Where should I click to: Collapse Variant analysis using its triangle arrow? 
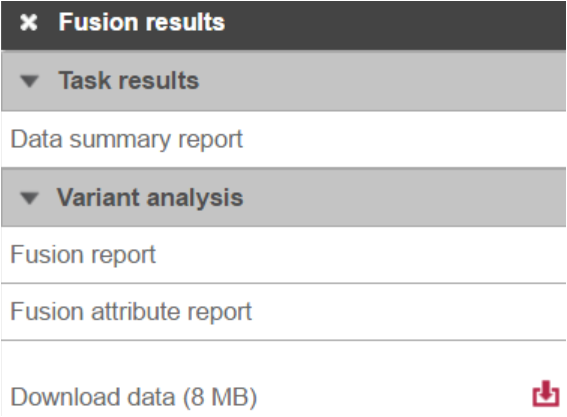(29, 198)
